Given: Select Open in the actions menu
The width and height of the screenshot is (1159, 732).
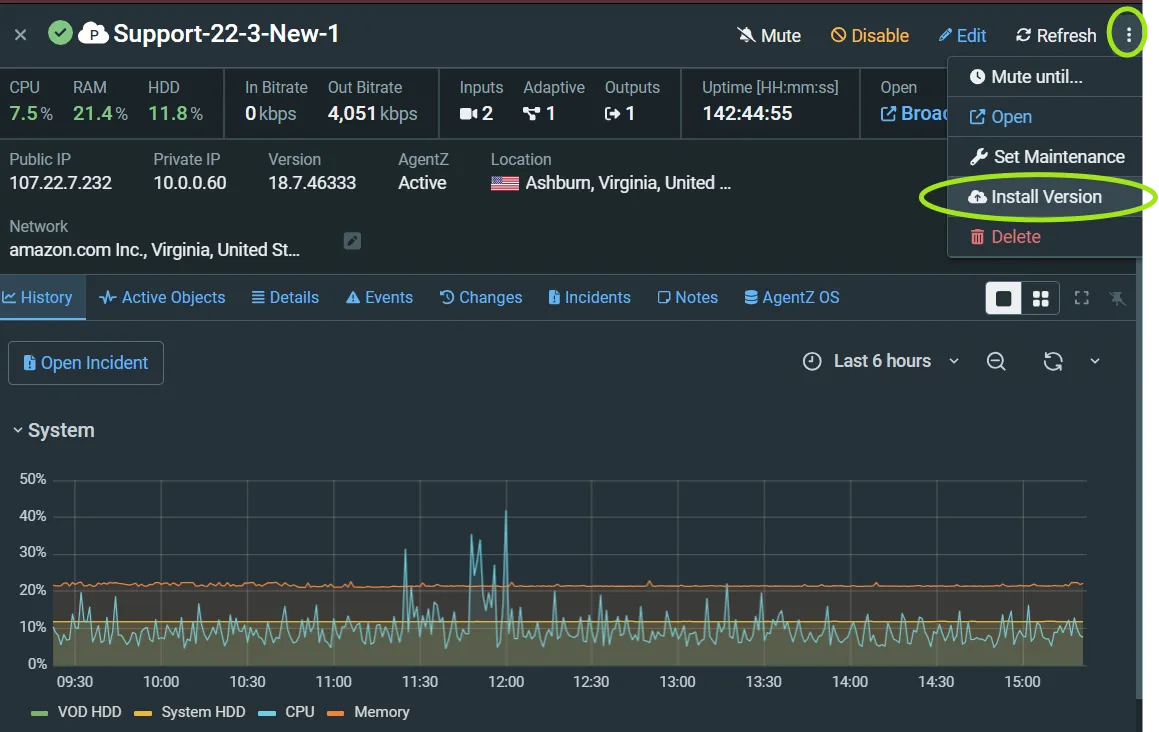Looking at the screenshot, I should [x=1044, y=117].
